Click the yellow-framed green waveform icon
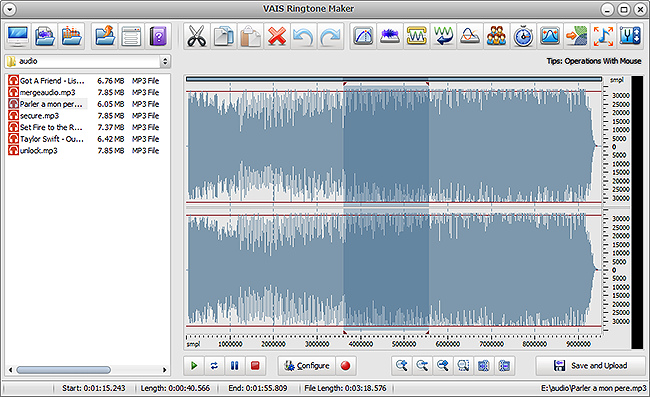The image size is (650, 397). coord(417,36)
